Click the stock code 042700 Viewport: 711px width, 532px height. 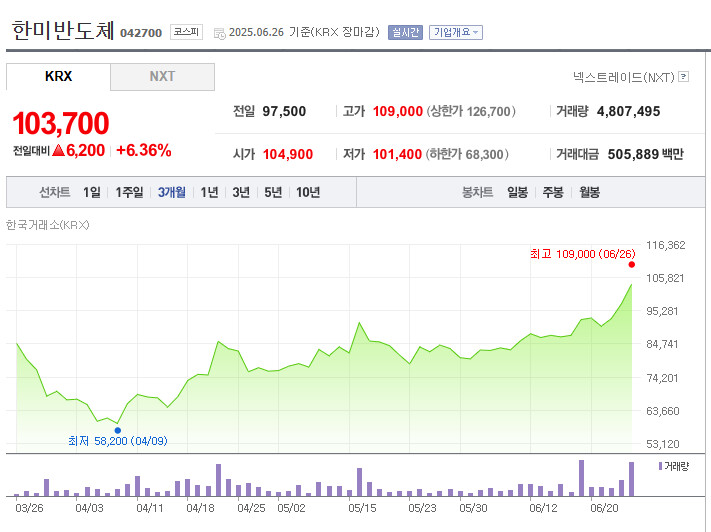pyautogui.click(x=141, y=33)
